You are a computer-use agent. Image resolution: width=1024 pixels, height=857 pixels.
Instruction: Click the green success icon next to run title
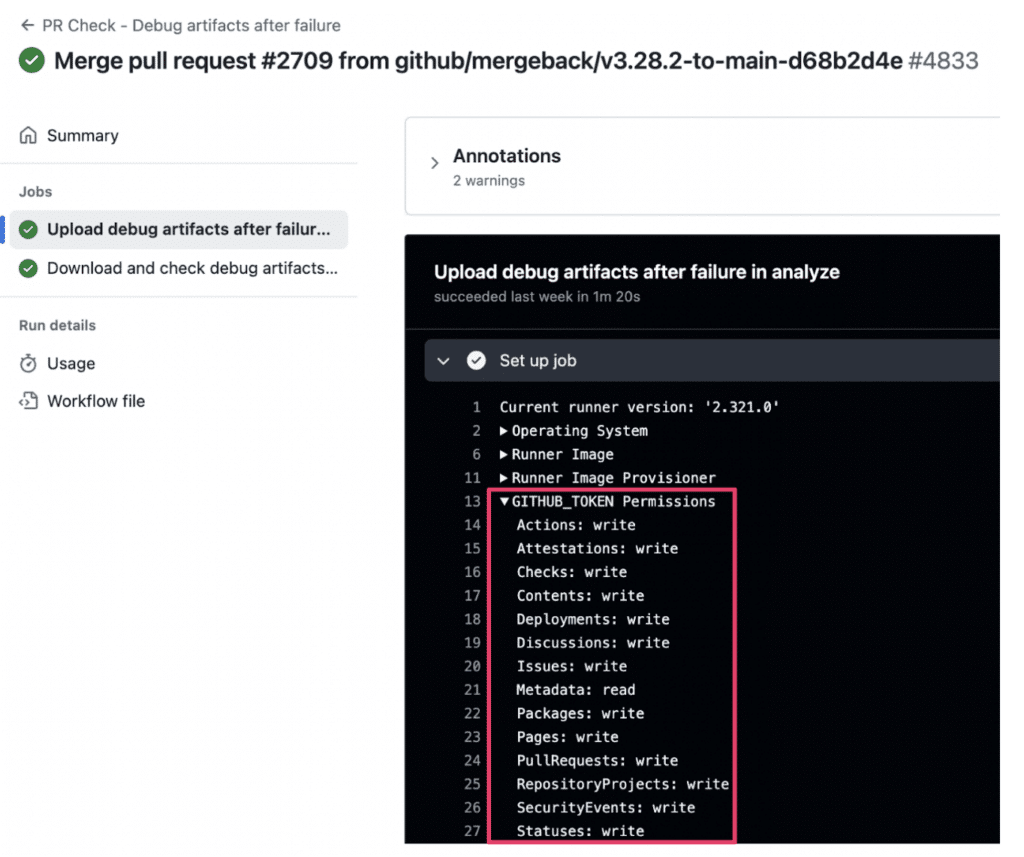tap(32, 61)
